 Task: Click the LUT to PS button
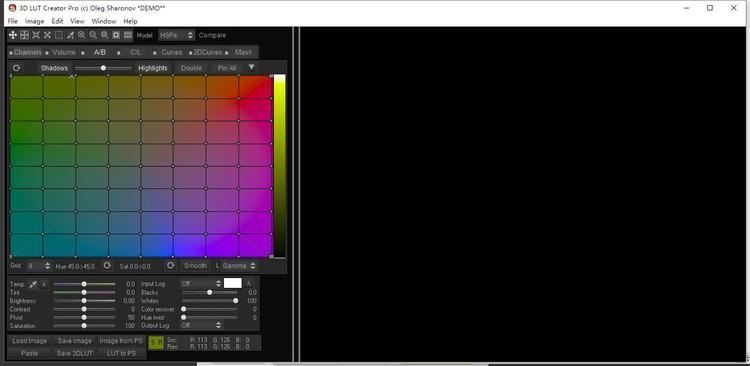tap(121, 353)
